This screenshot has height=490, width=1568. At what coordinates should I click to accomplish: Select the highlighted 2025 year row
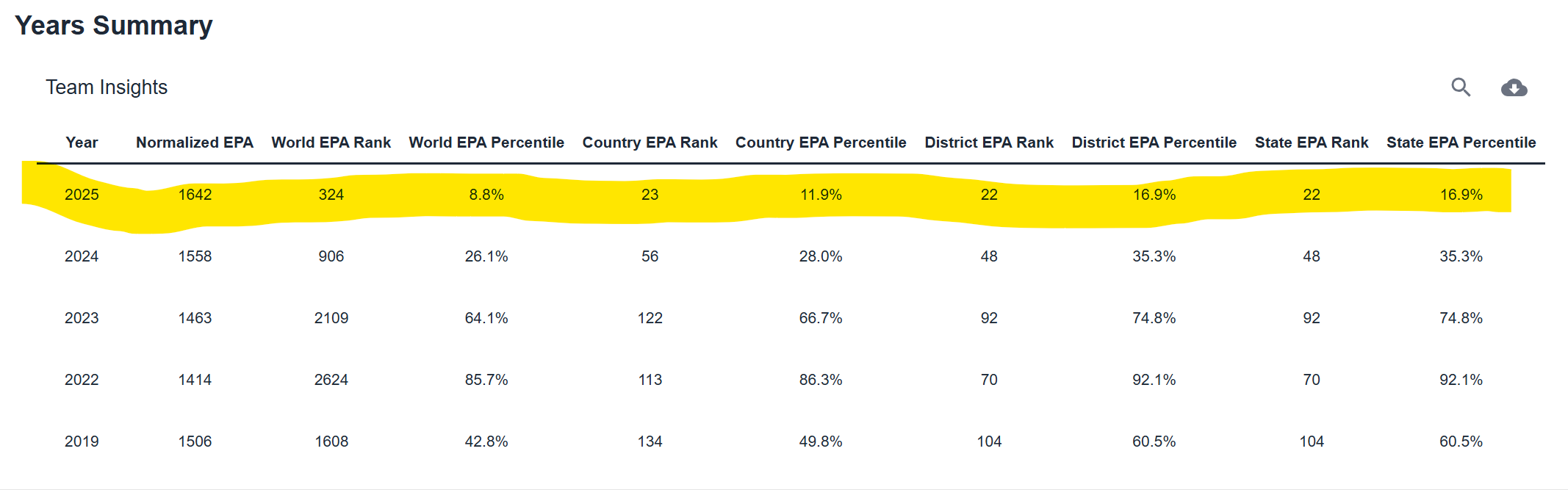(791, 195)
